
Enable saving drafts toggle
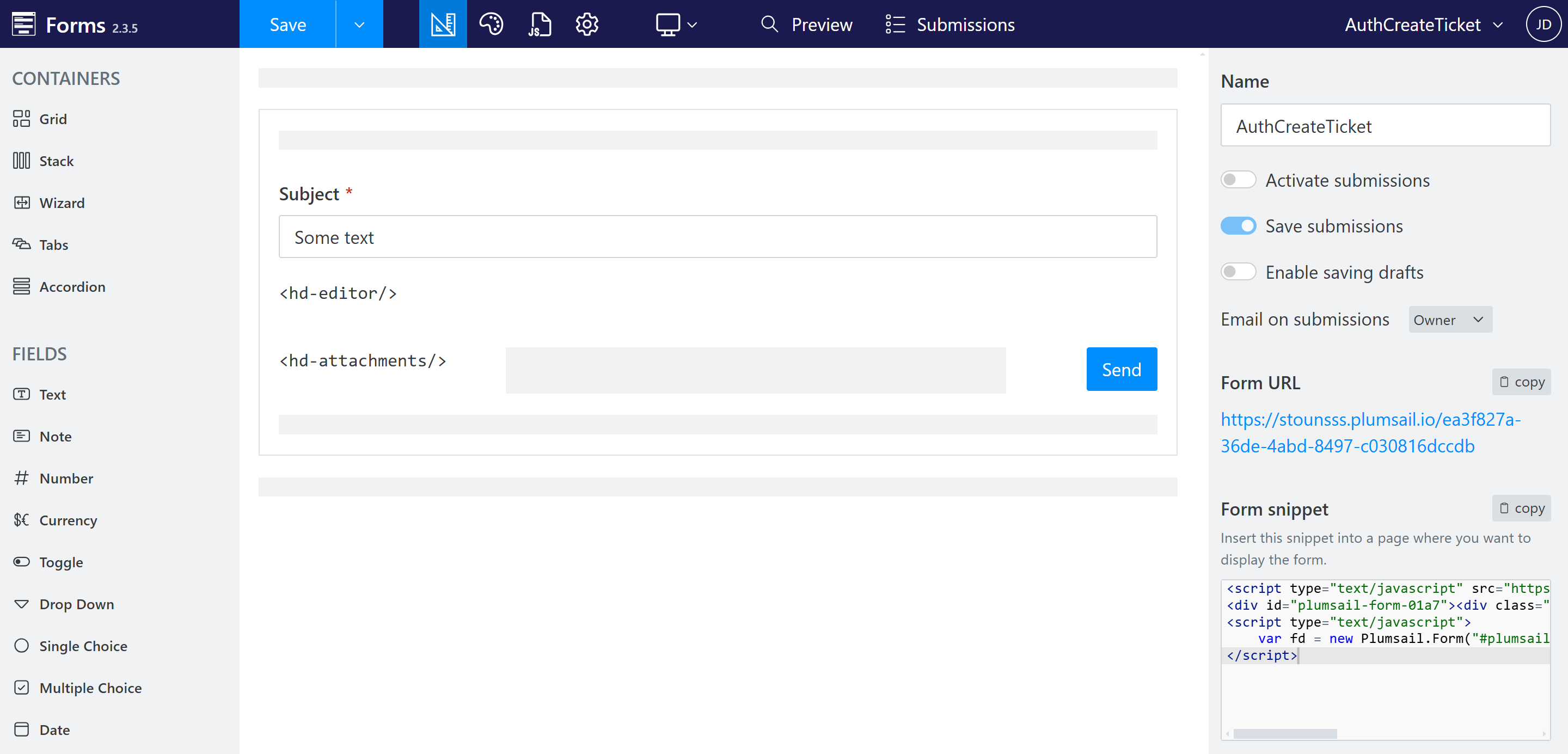[1238, 272]
